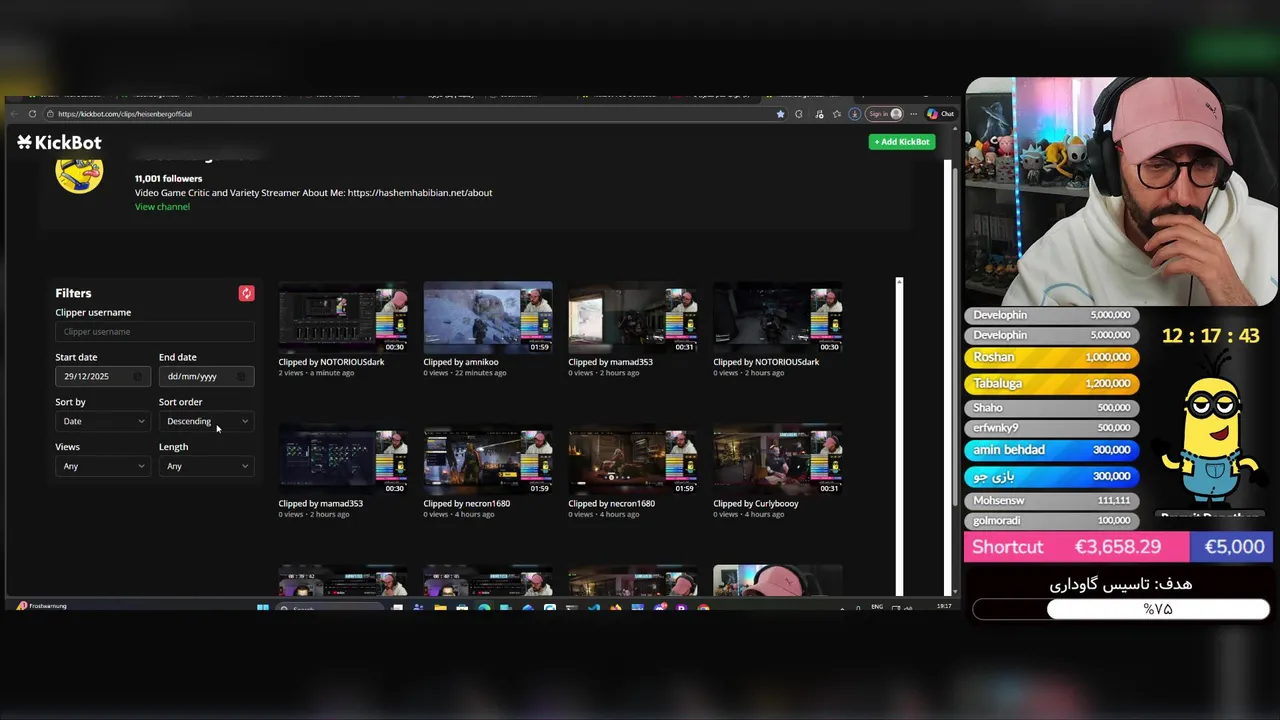Click the End date dd/mm/yyyy field
The image size is (1280, 720).
click(x=206, y=376)
